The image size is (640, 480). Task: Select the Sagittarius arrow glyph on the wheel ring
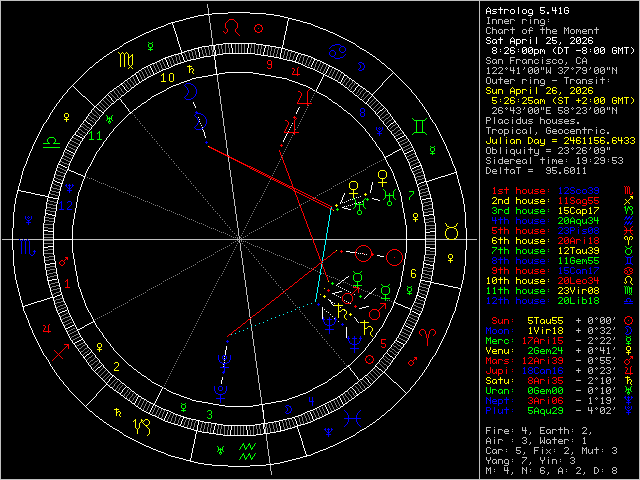tap(60, 352)
